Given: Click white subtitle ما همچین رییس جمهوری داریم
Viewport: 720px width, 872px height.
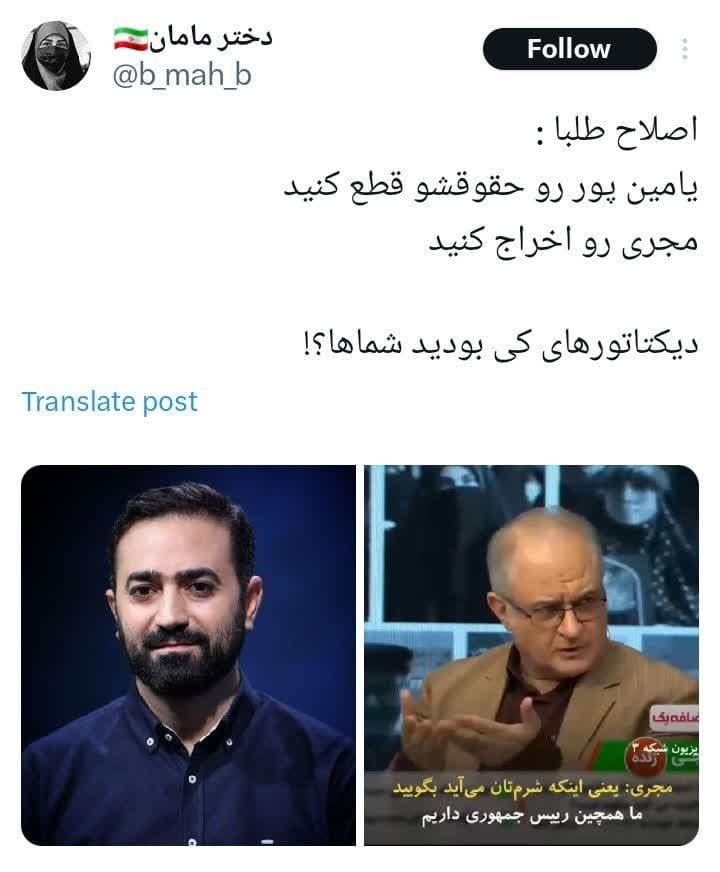Looking at the screenshot, I should [532, 815].
